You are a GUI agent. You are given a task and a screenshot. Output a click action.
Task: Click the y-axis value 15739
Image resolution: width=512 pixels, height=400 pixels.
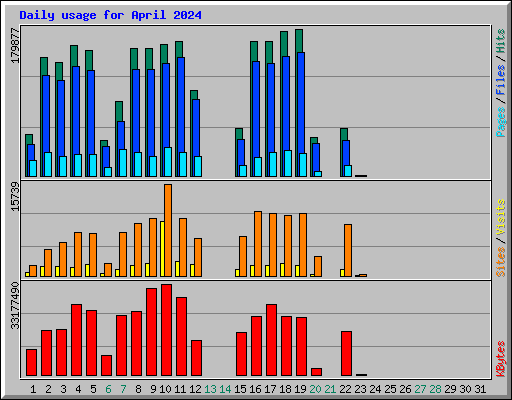coord(15,197)
